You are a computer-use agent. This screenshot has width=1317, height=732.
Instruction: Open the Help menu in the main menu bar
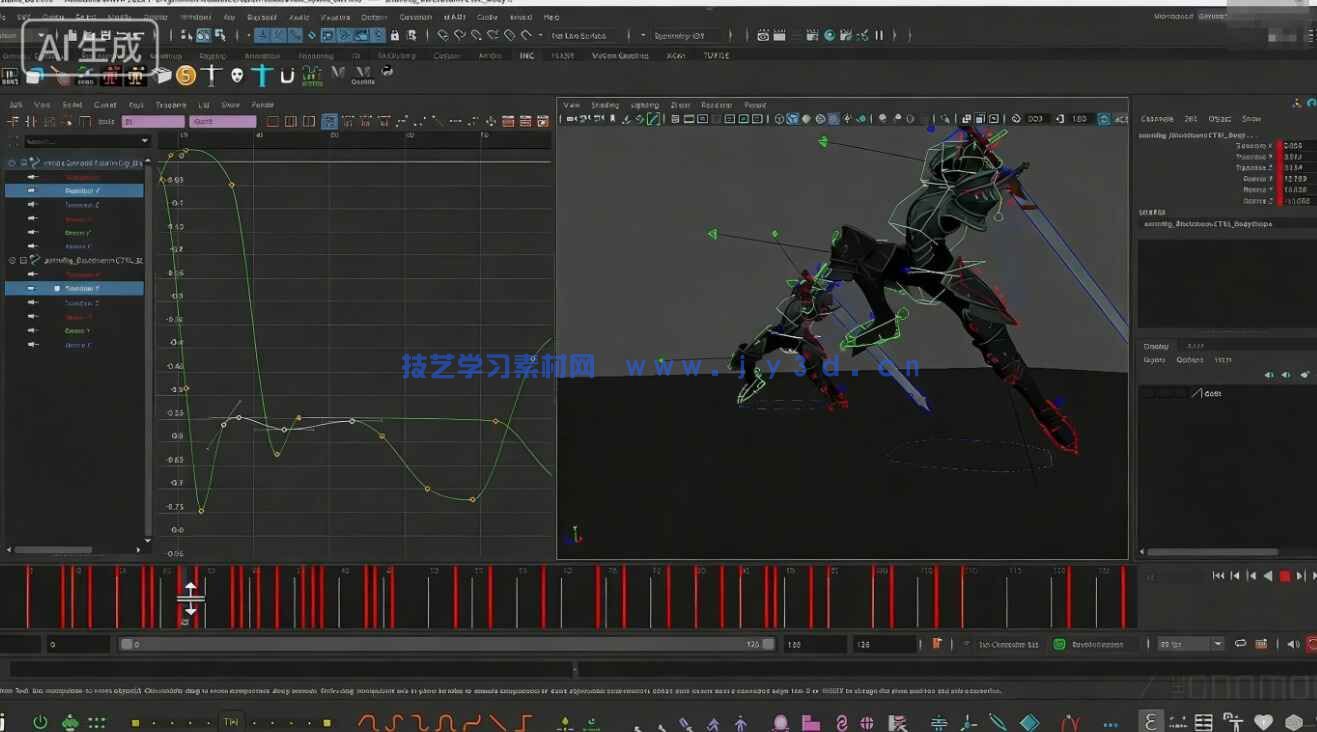551,17
